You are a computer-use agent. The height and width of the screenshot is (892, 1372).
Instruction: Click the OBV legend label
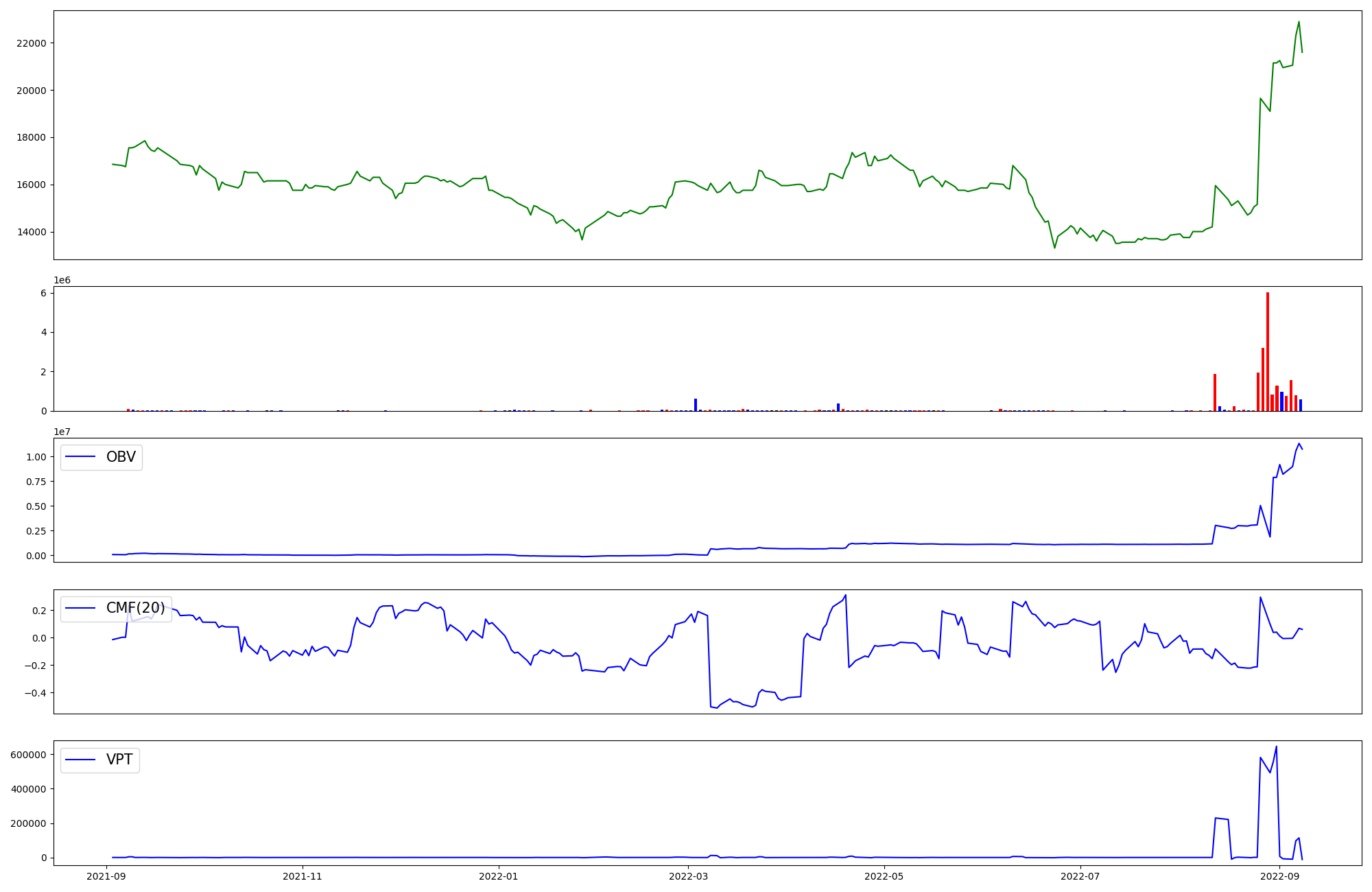point(121,457)
